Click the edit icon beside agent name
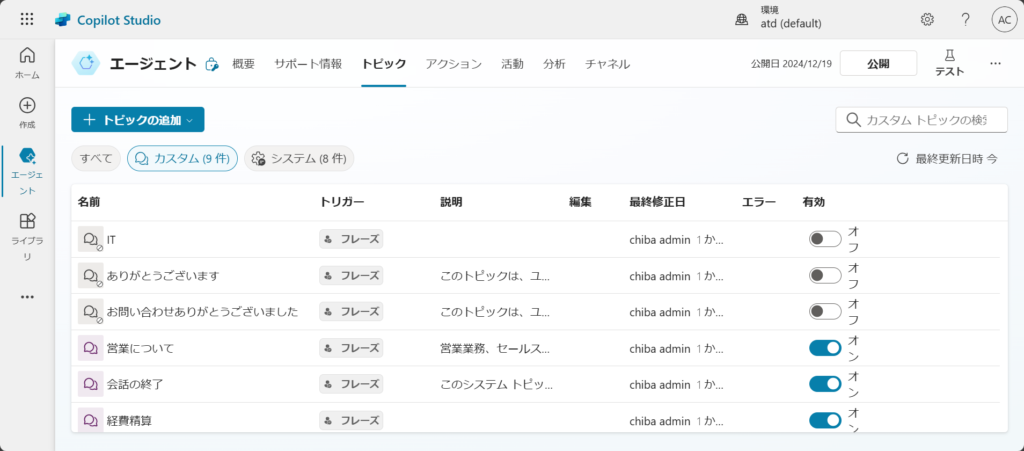Viewport: 1024px width, 451px height. (x=211, y=64)
